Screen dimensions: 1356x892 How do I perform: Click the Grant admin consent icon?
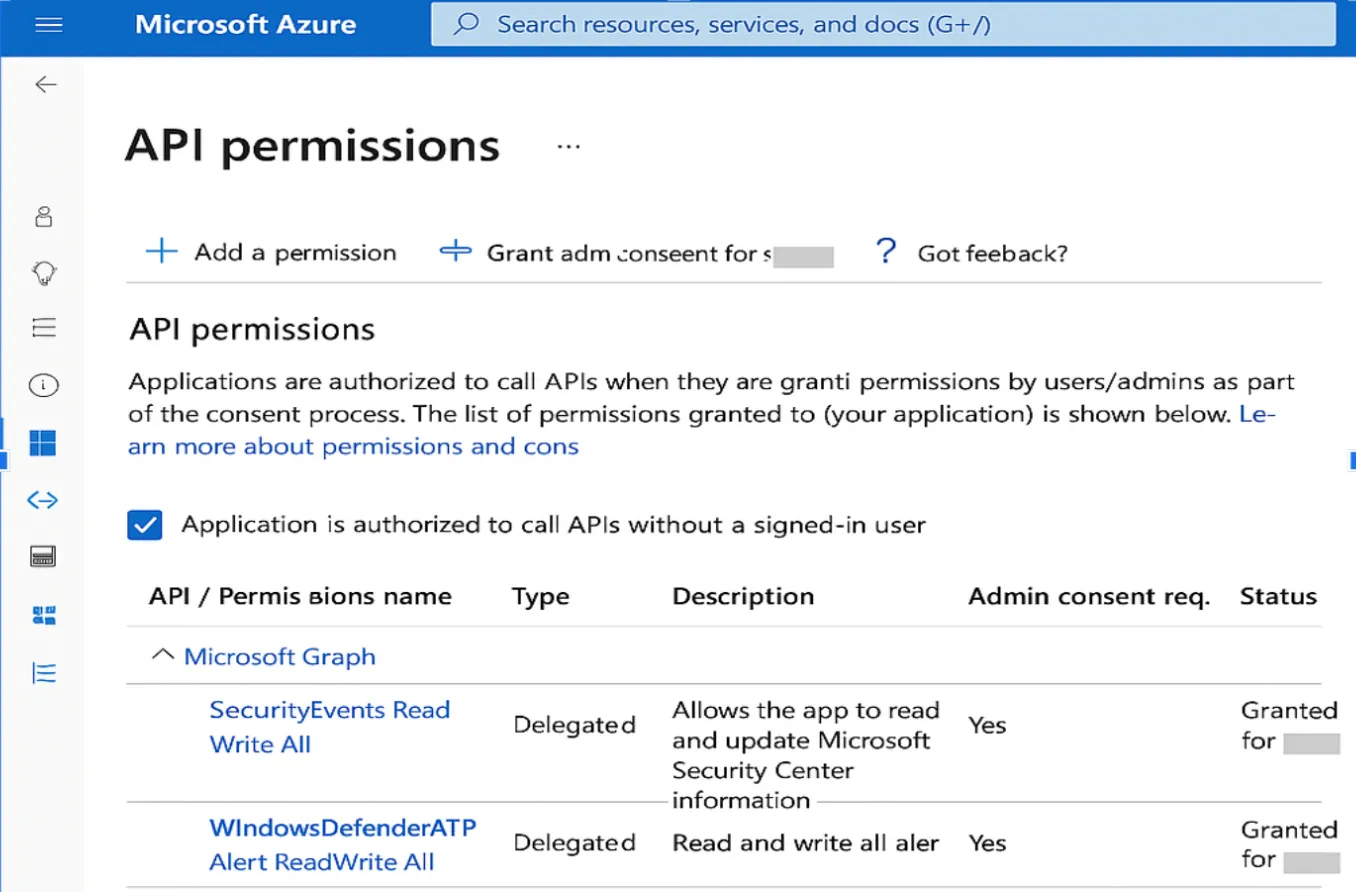pos(455,251)
